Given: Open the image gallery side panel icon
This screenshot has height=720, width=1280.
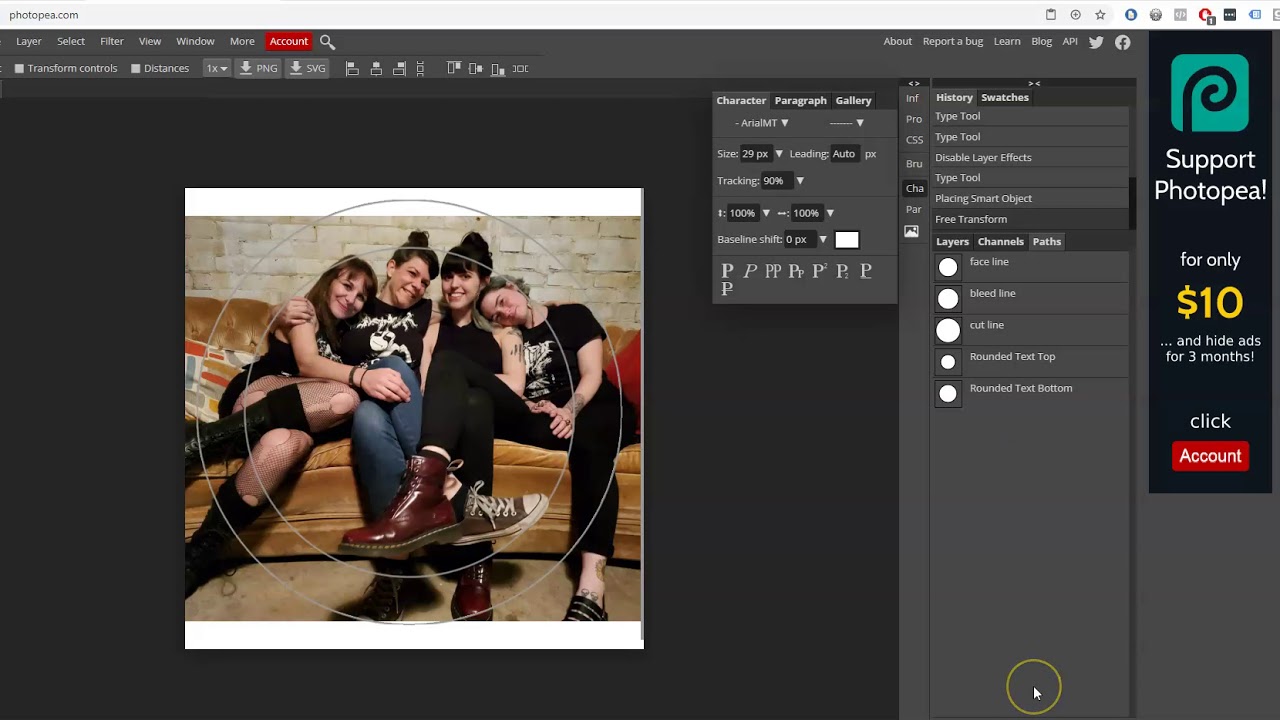Looking at the screenshot, I should (911, 231).
